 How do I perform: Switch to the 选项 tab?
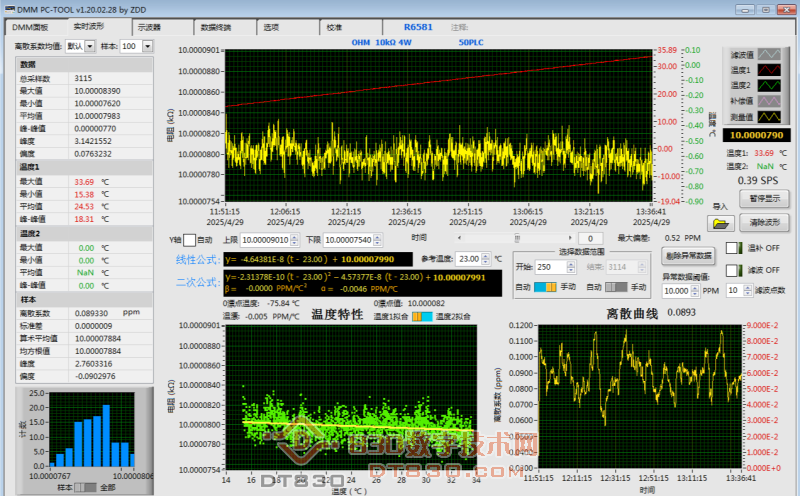[x=288, y=27]
